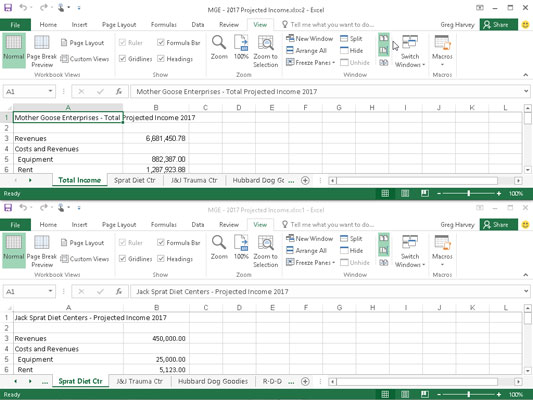Click Zoom to Selection in bottom window

click(265, 250)
